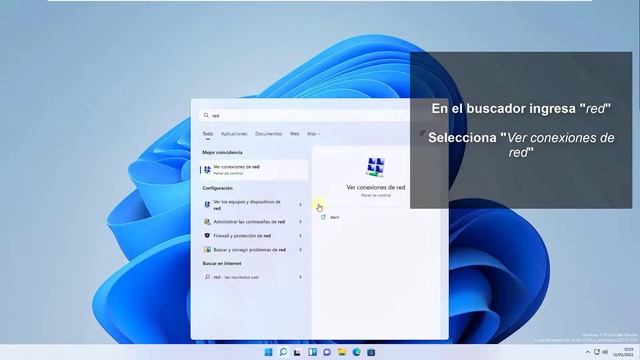Click the shield icon for Firewall result

click(x=207, y=236)
